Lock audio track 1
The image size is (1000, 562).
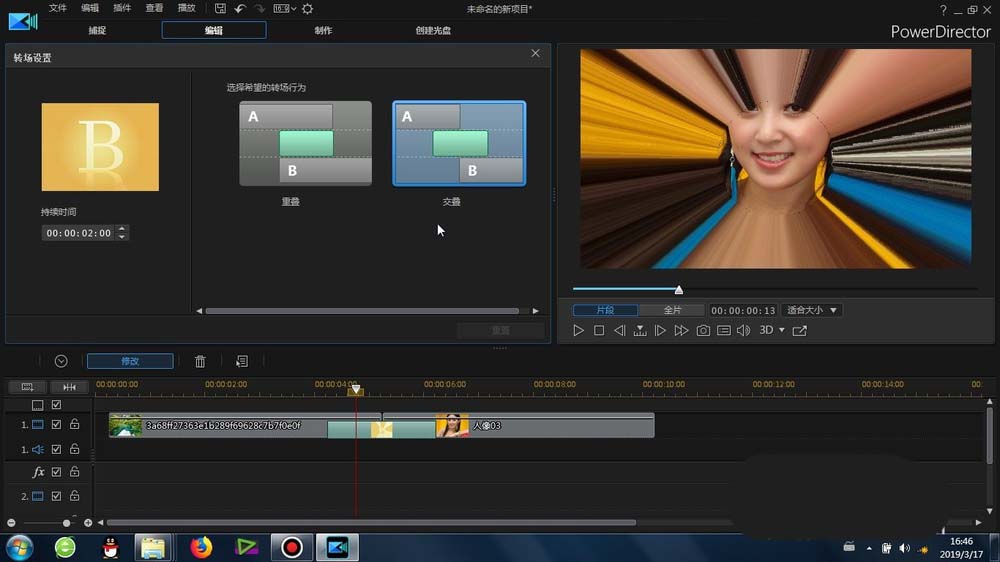[75, 449]
